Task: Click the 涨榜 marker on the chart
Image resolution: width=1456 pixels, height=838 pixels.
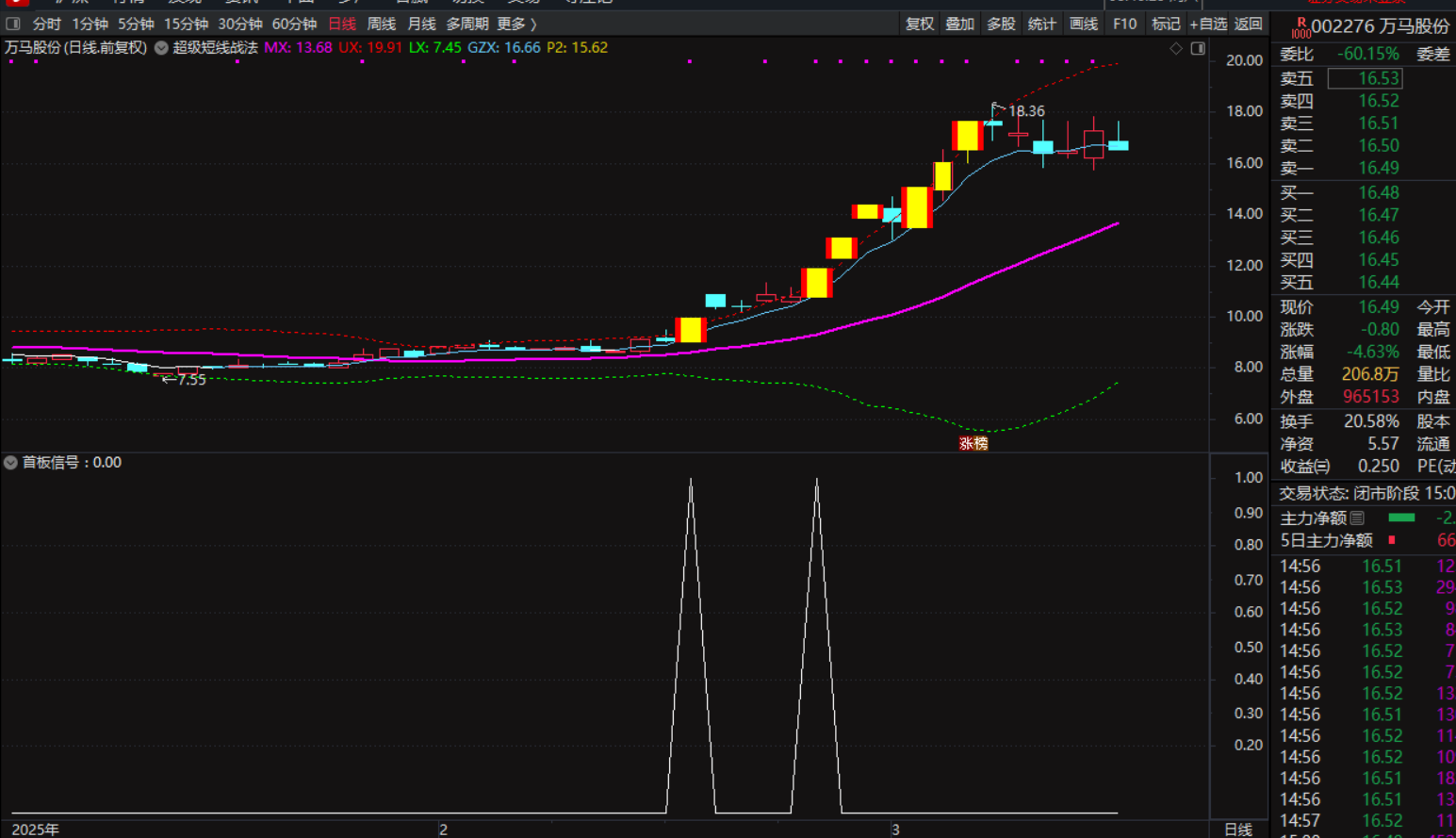Action: (x=973, y=443)
